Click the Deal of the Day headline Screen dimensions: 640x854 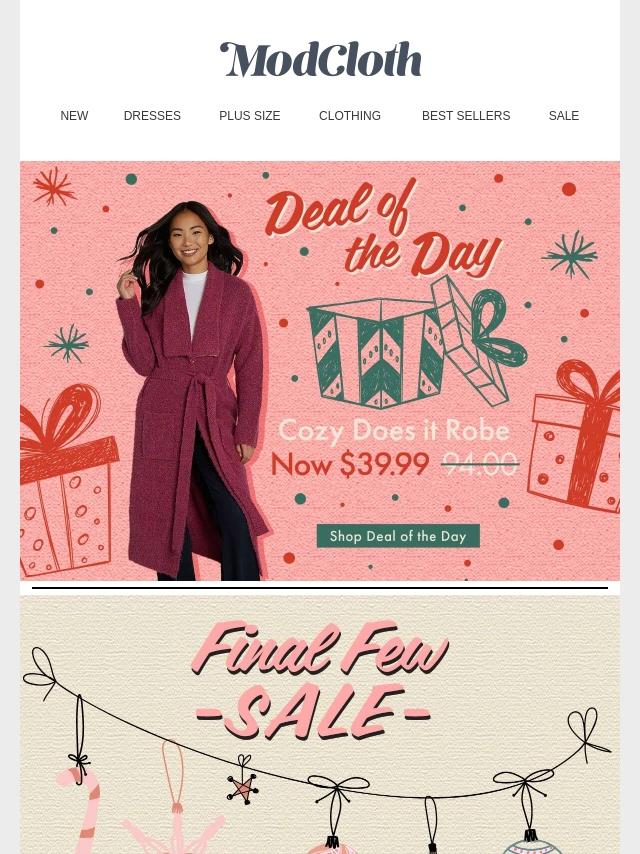point(382,229)
